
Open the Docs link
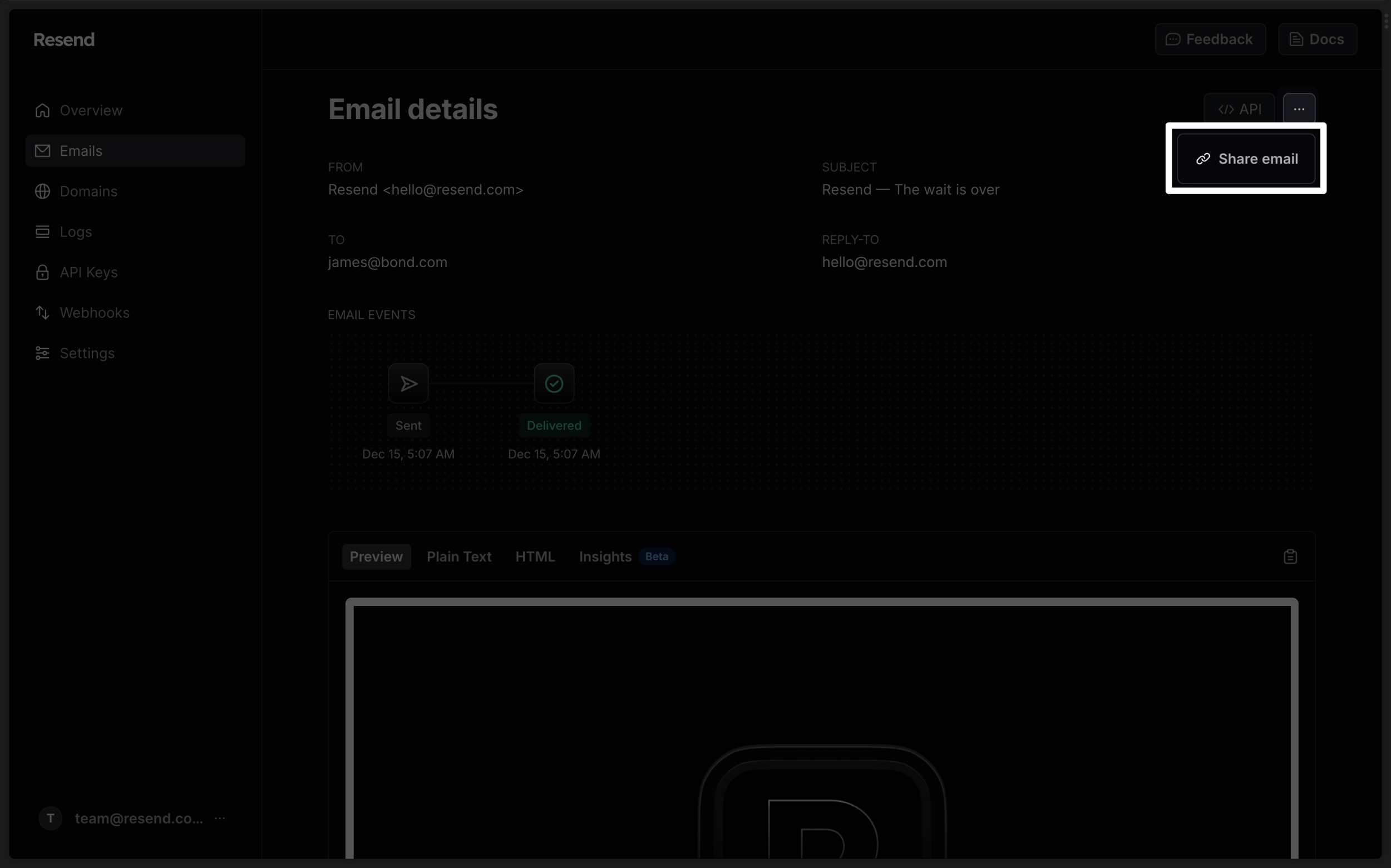[1318, 39]
